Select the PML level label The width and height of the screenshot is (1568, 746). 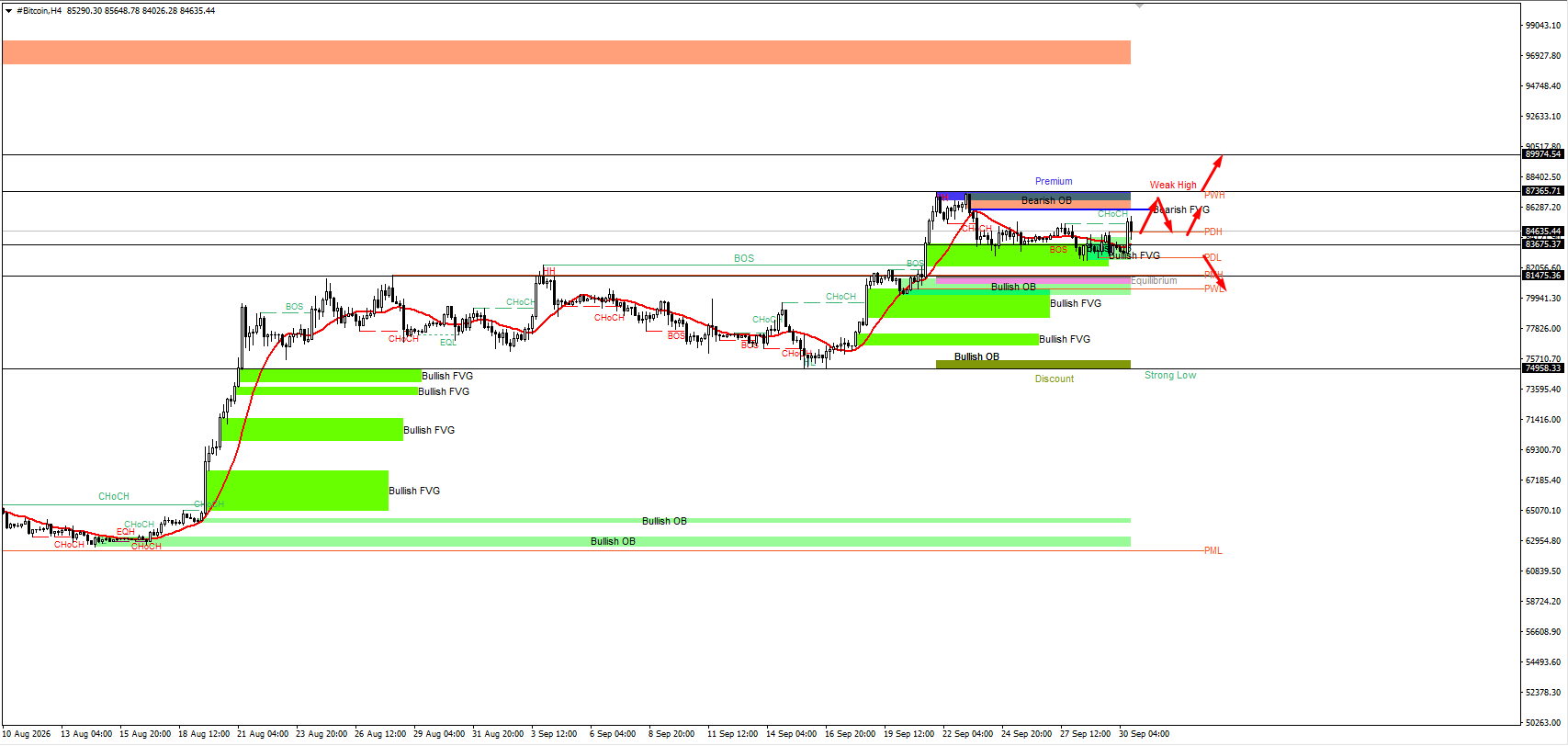tap(1213, 551)
